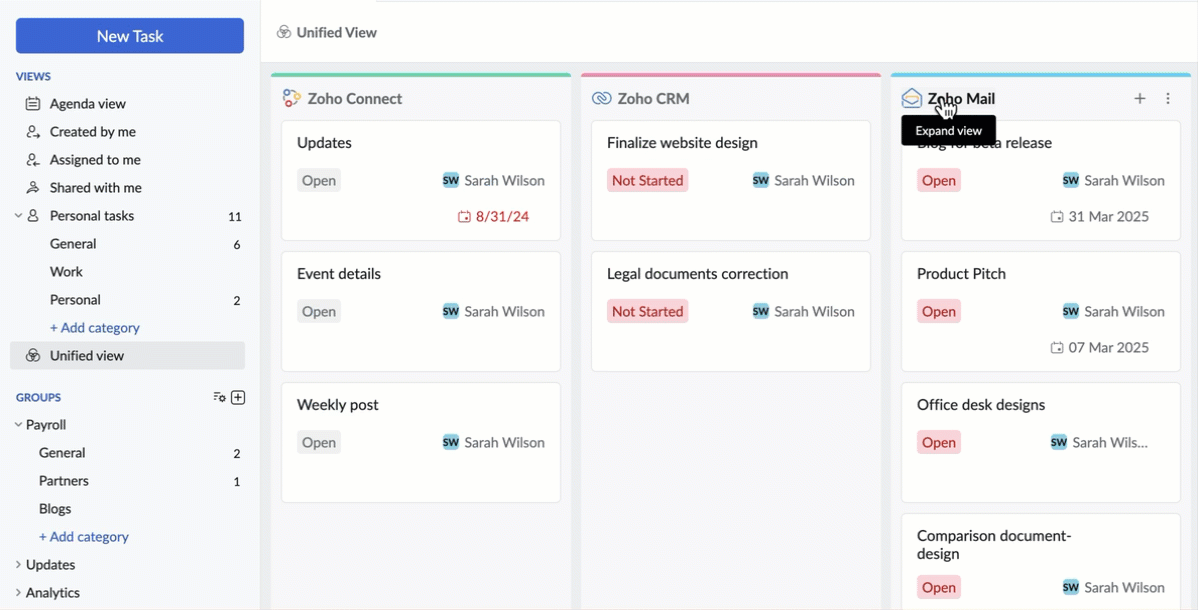1198x610 pixels.
Task: Click Not Started on Finalize website design
Action: pyautogui.click(x=648, y=180)
